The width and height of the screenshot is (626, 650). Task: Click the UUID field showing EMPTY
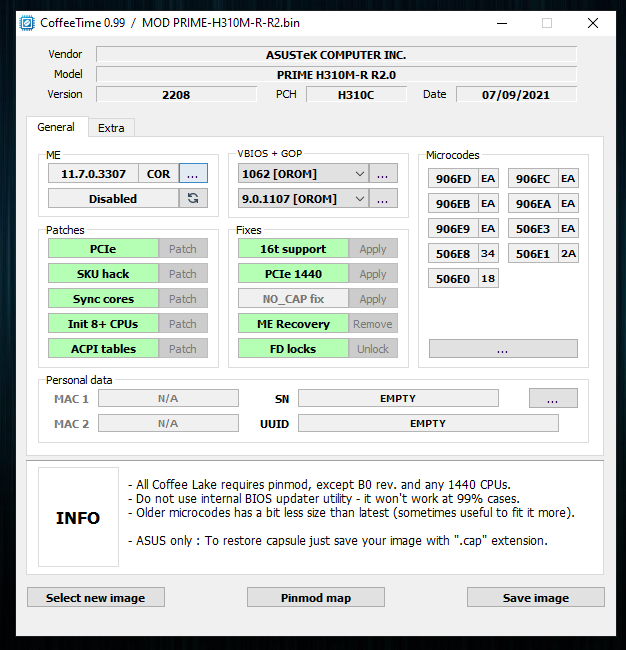[428, 423]
